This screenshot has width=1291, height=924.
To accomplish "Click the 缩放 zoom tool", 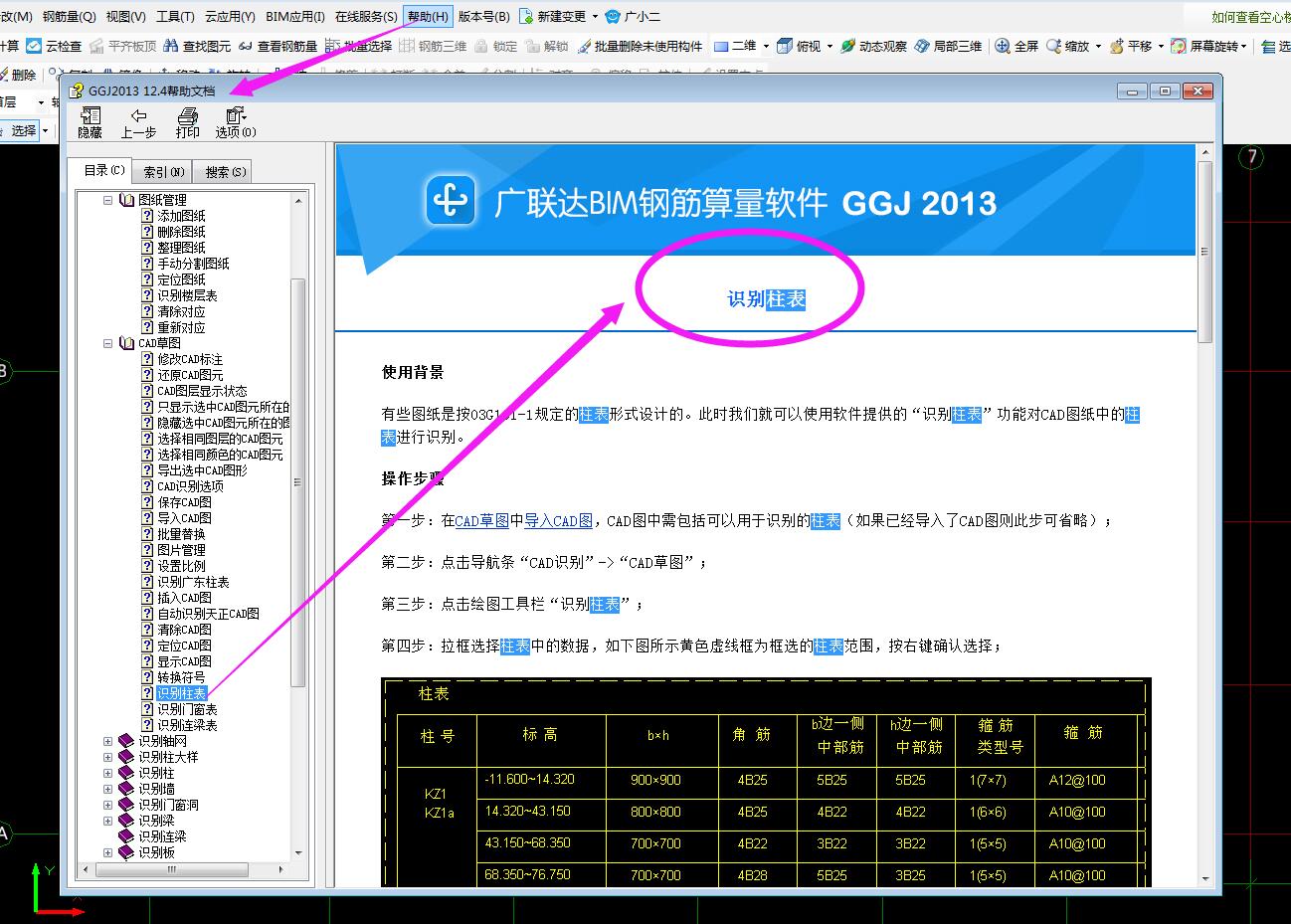I will [x=1066, y=46].
